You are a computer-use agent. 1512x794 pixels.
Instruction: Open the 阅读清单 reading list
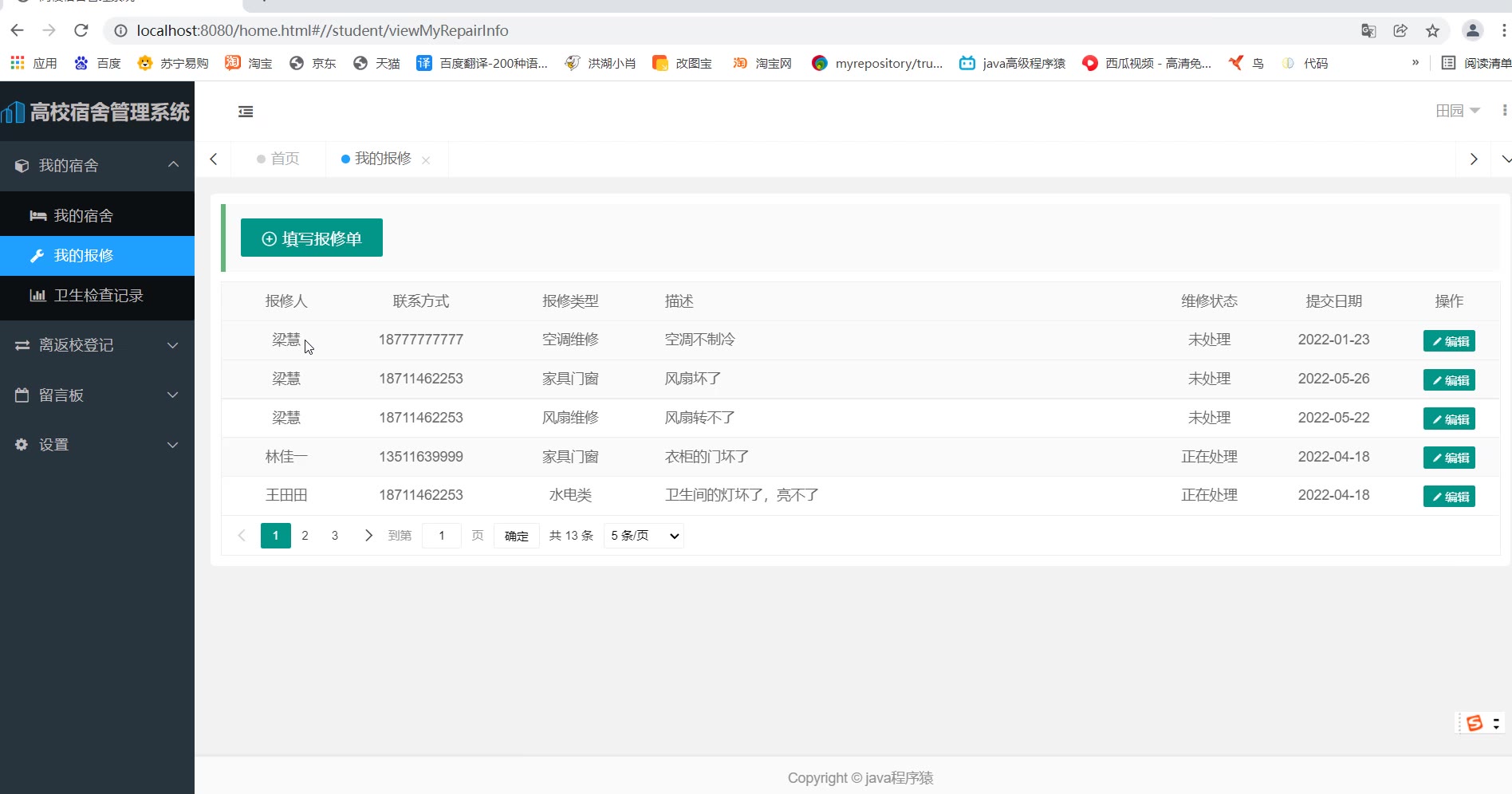pyautogui.click(x=1475, y=63)
